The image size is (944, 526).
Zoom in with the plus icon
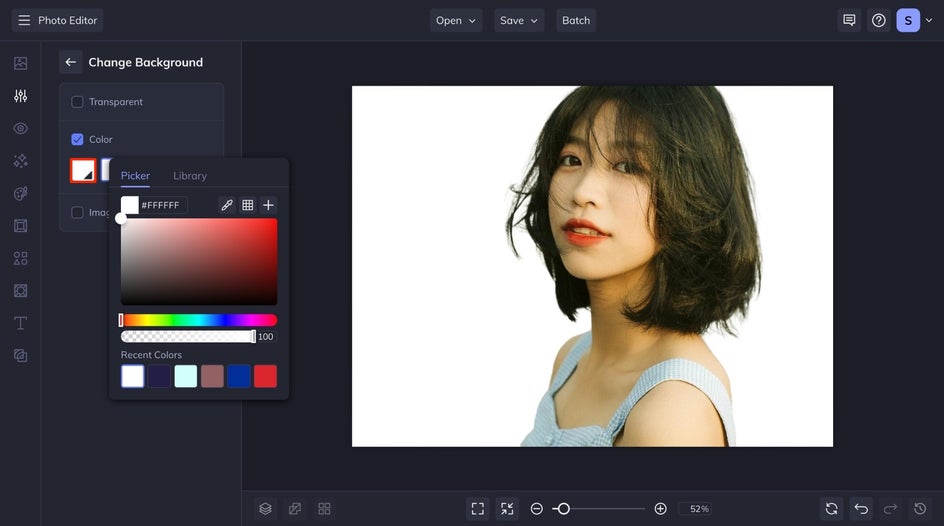click(x=660, y=509)
